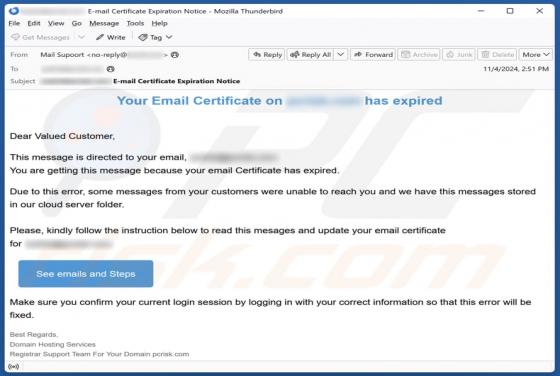Click the Reply button
This screenshot has height=376, width=560.
[267, 55]
